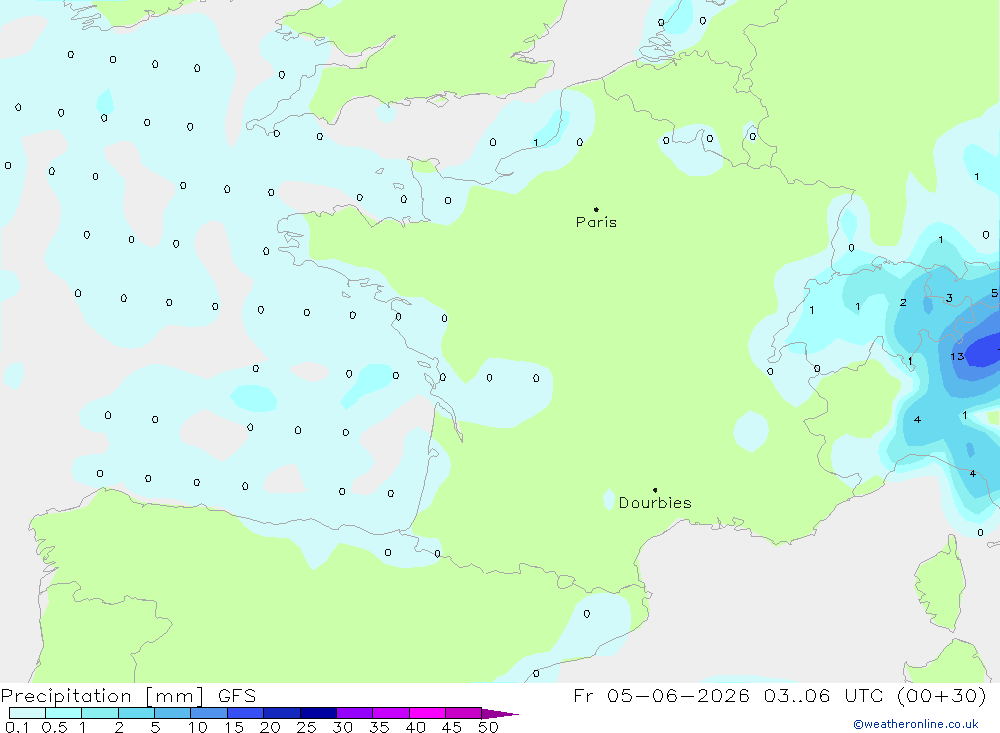Click the '25' legend scale number
Screen dimensions: 1000x733
(x=306, y=727)
